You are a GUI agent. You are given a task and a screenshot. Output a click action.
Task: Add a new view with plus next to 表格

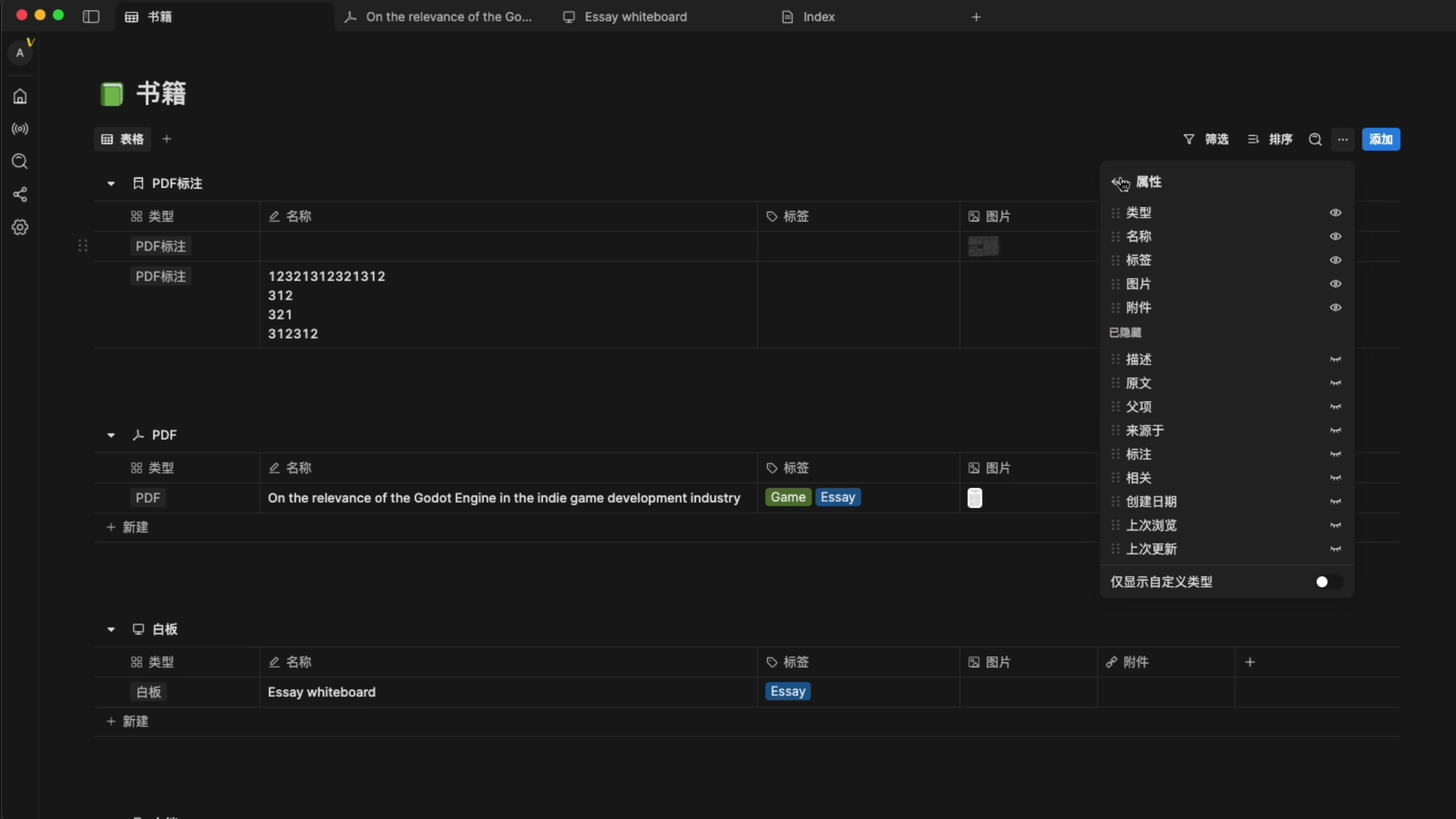point(167,139)
